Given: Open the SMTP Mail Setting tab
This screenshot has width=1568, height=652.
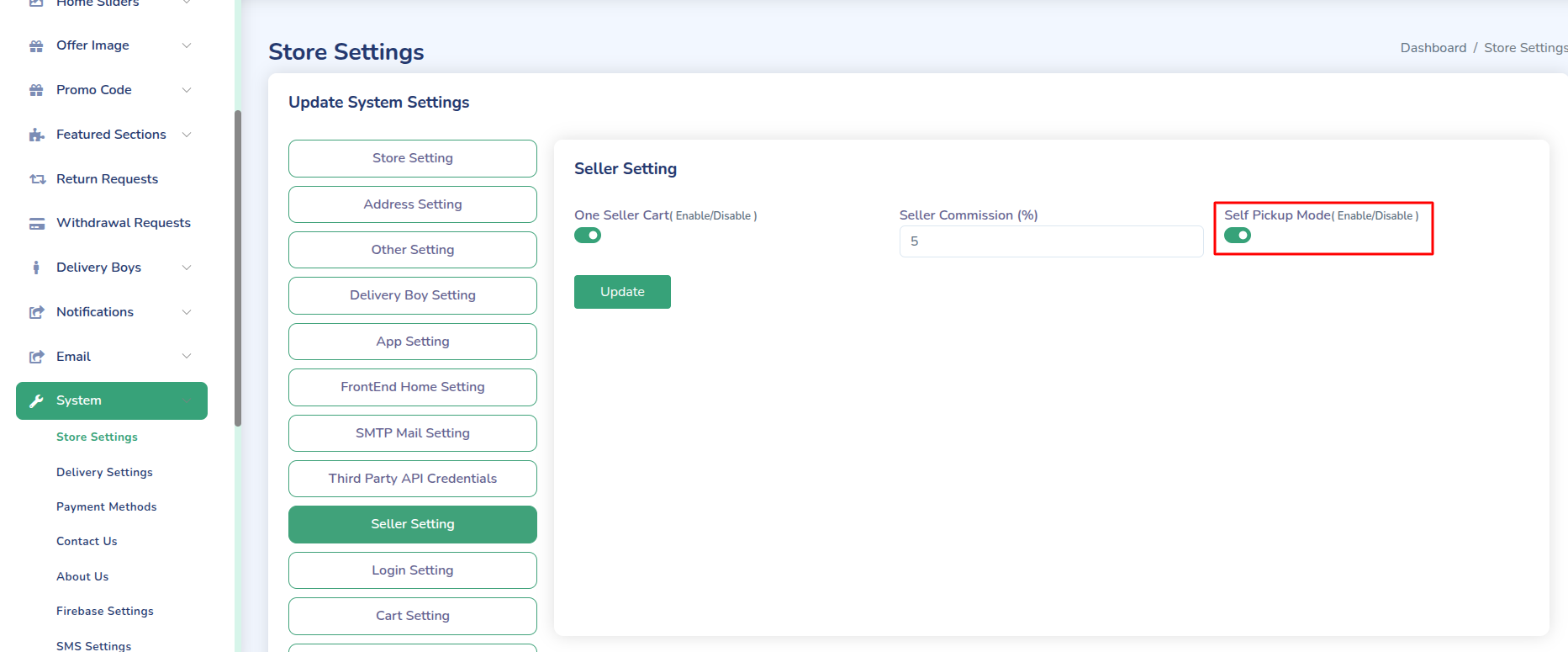Looking at the screenshot, I should (413, 433).
